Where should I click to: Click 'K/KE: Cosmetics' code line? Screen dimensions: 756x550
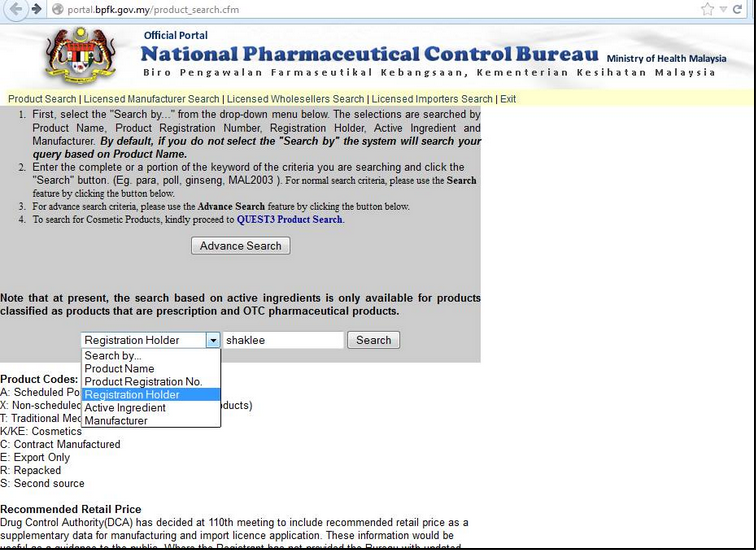41,431
